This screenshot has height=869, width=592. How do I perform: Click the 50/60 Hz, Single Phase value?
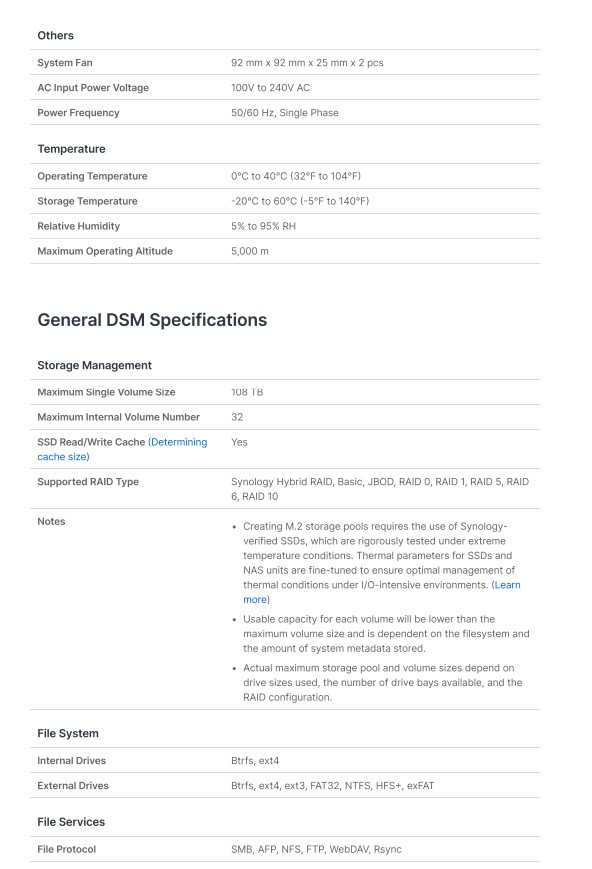(x=285, y=113)
